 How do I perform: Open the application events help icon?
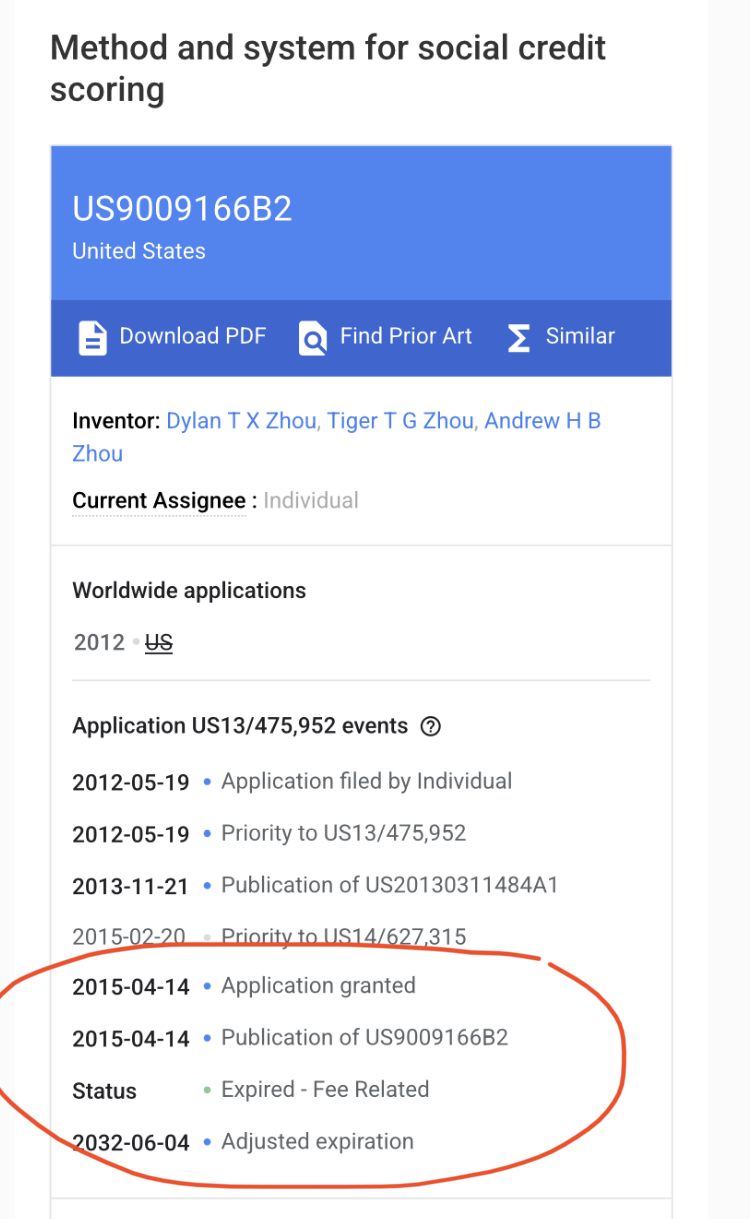coord(431,726)
